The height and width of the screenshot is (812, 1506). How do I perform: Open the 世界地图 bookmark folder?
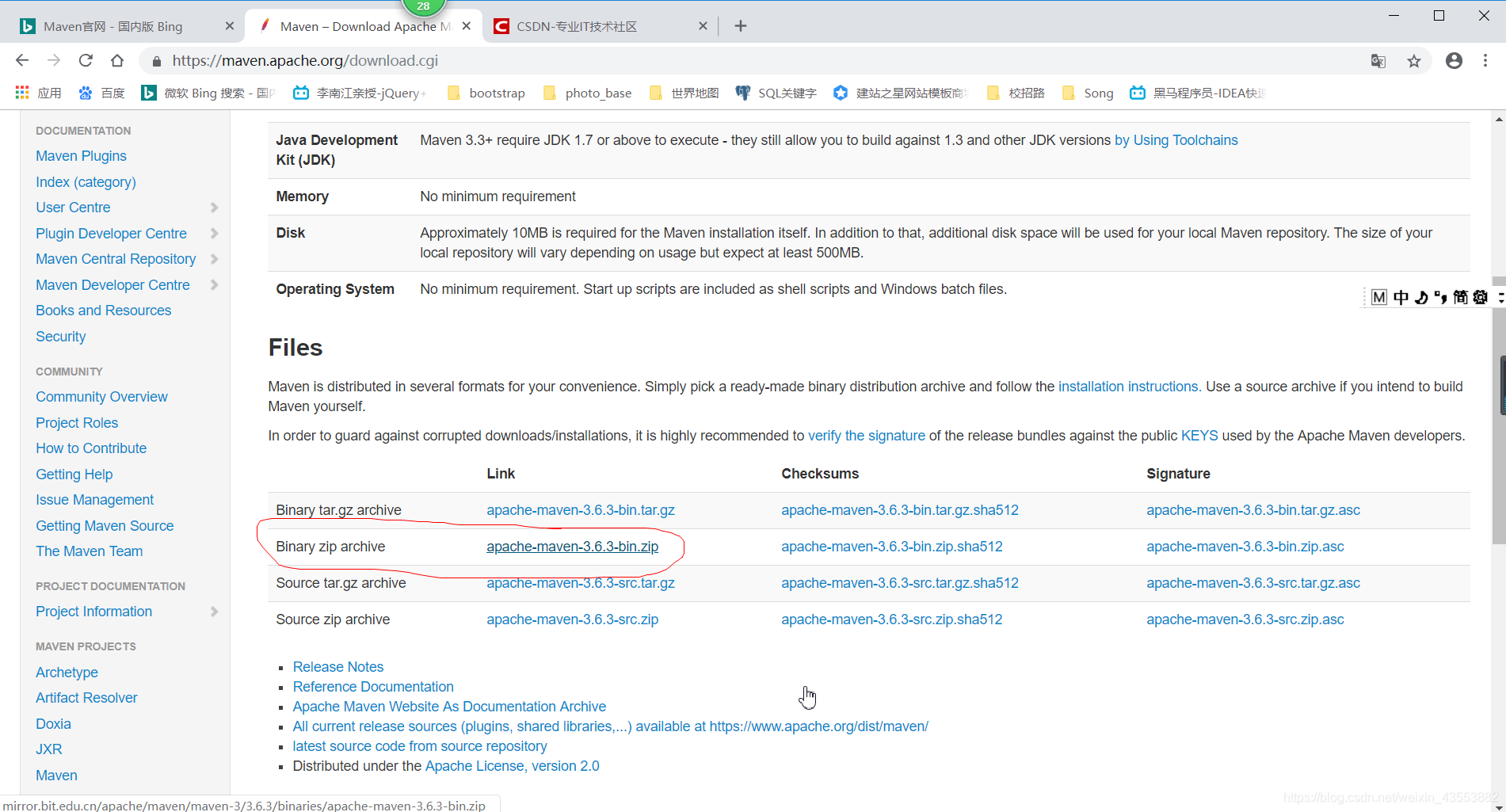click(x=684, y=93)
